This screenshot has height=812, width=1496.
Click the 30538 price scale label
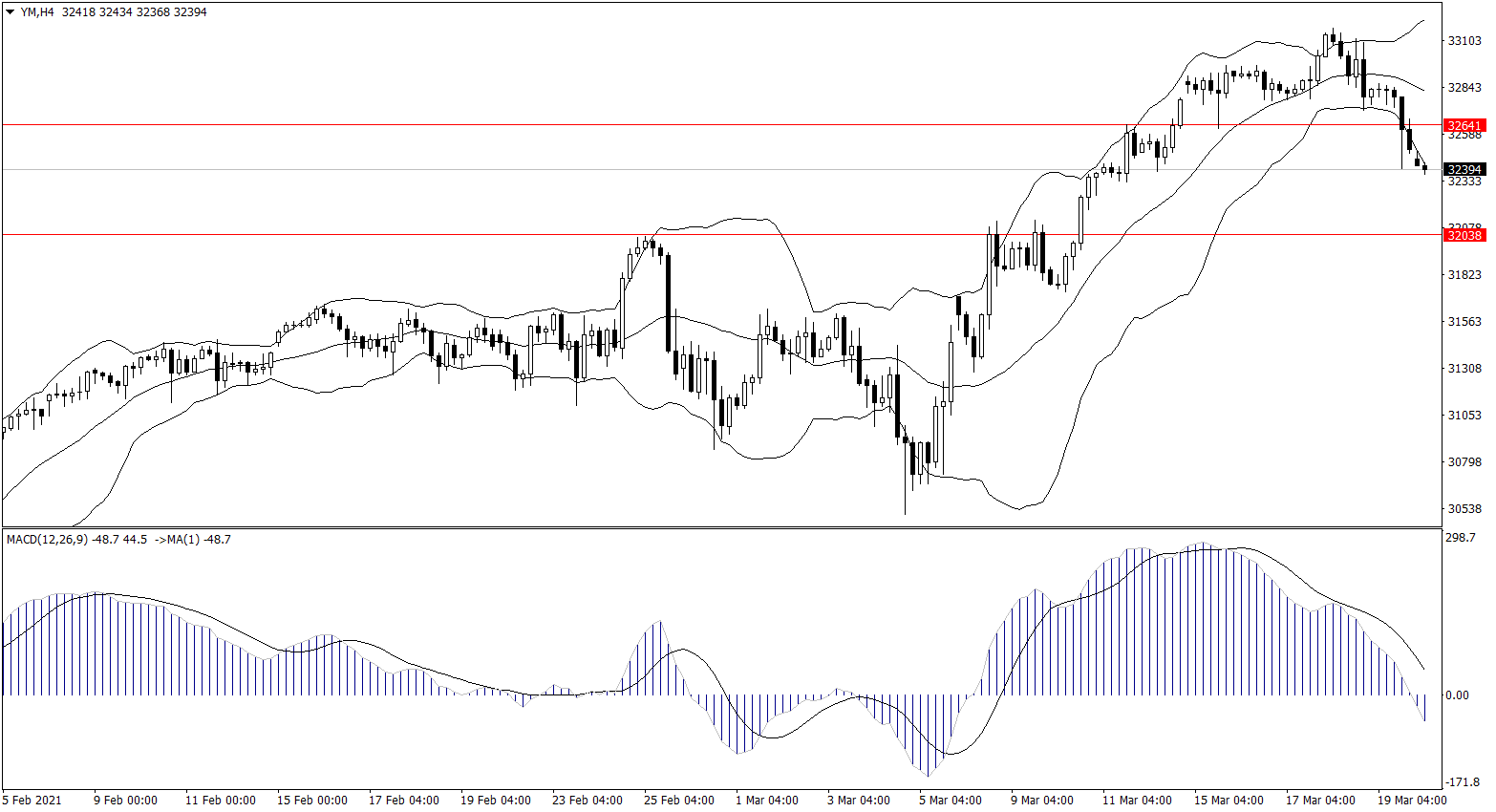point(1464,508)
